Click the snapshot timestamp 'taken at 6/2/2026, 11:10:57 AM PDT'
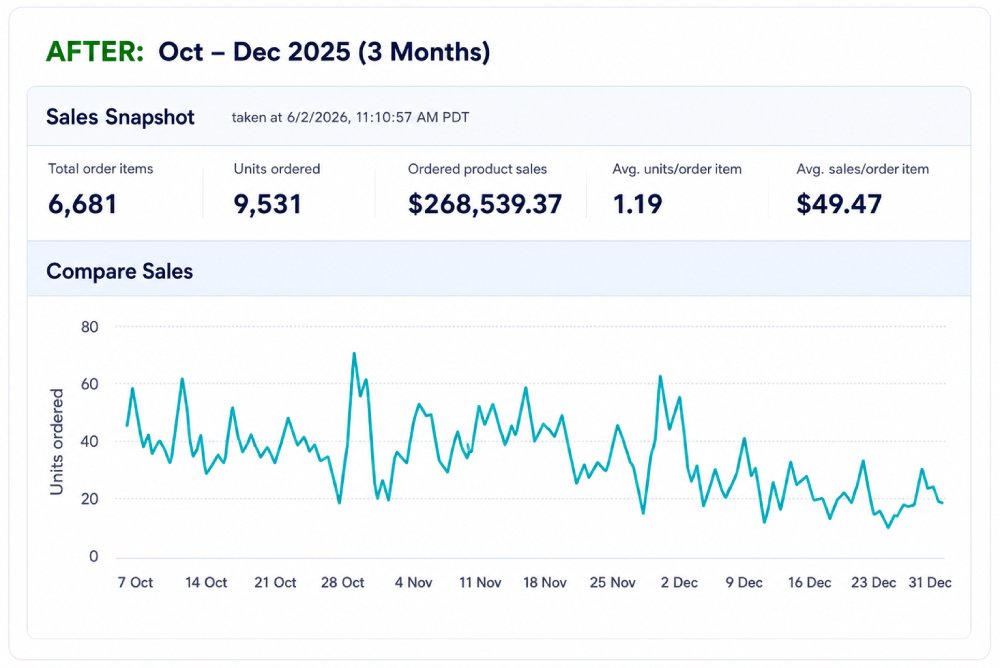The image size is (1000, 668). tap(350, 117)
